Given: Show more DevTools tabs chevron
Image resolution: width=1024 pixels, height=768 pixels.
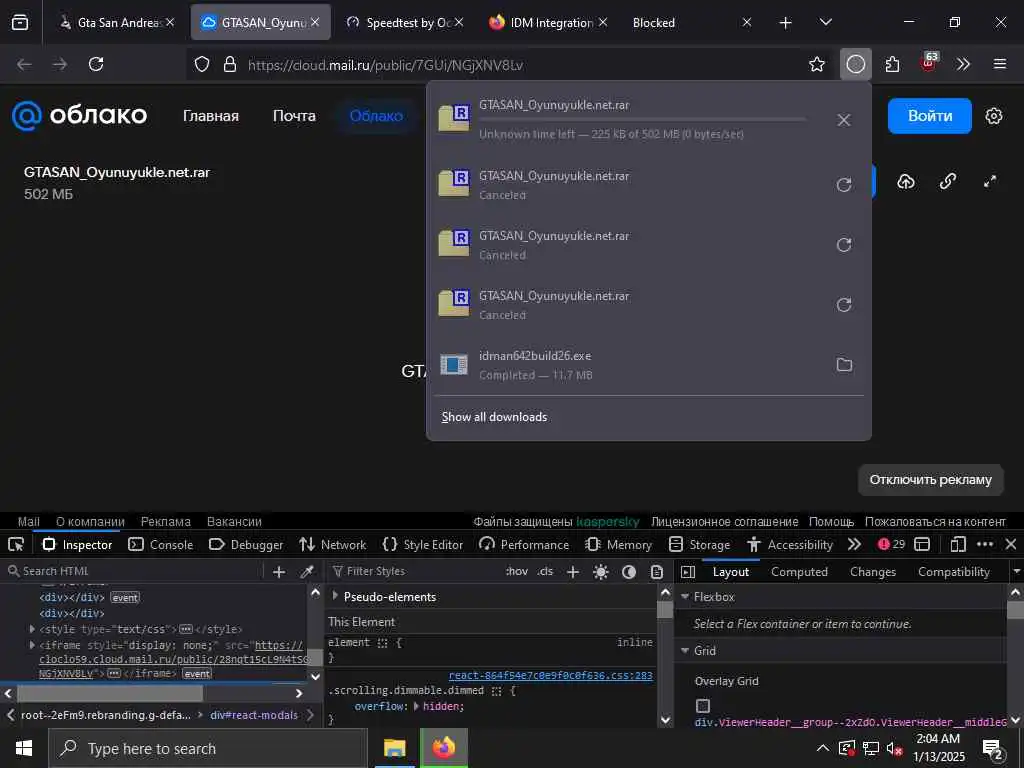Looking at the screenshot, I should click(854, 545).
